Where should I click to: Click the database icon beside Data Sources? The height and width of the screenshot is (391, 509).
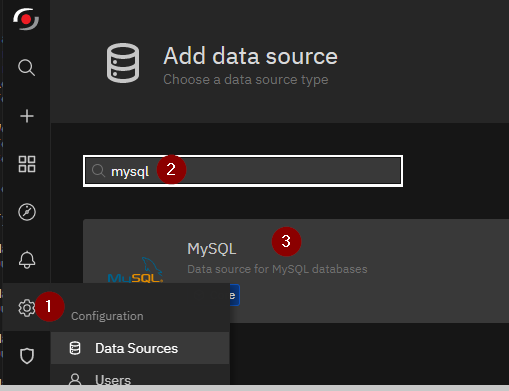(75, 348)
